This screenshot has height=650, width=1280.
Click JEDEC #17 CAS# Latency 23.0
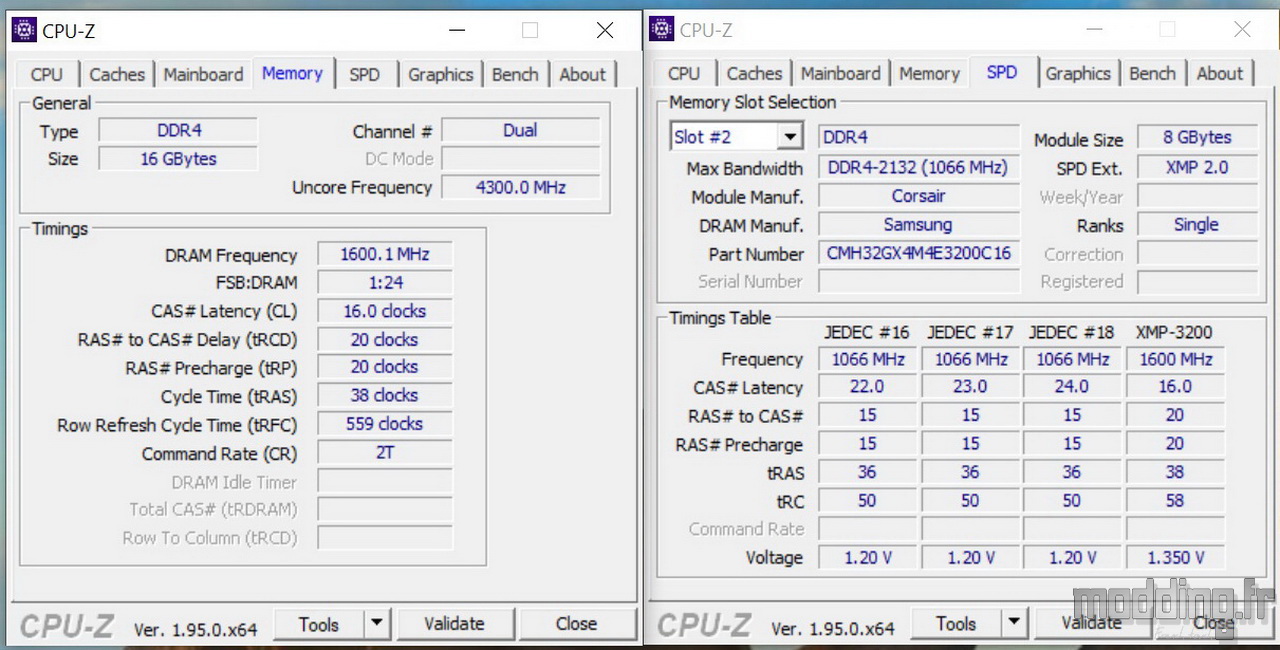click(970, 387)
